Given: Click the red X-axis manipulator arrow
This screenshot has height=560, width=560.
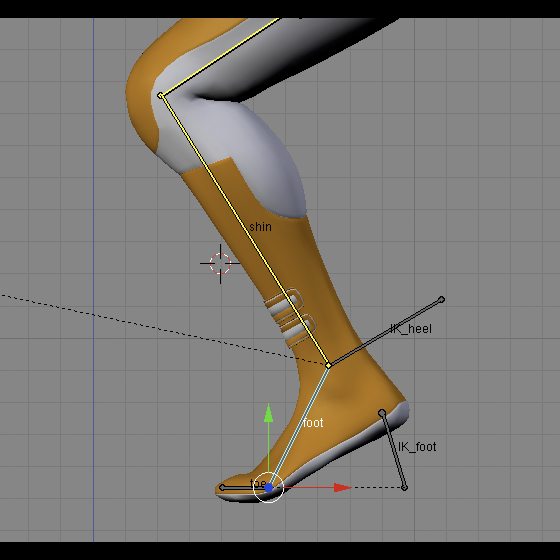Looking at the screenshot, I should (x=343, y=488).
